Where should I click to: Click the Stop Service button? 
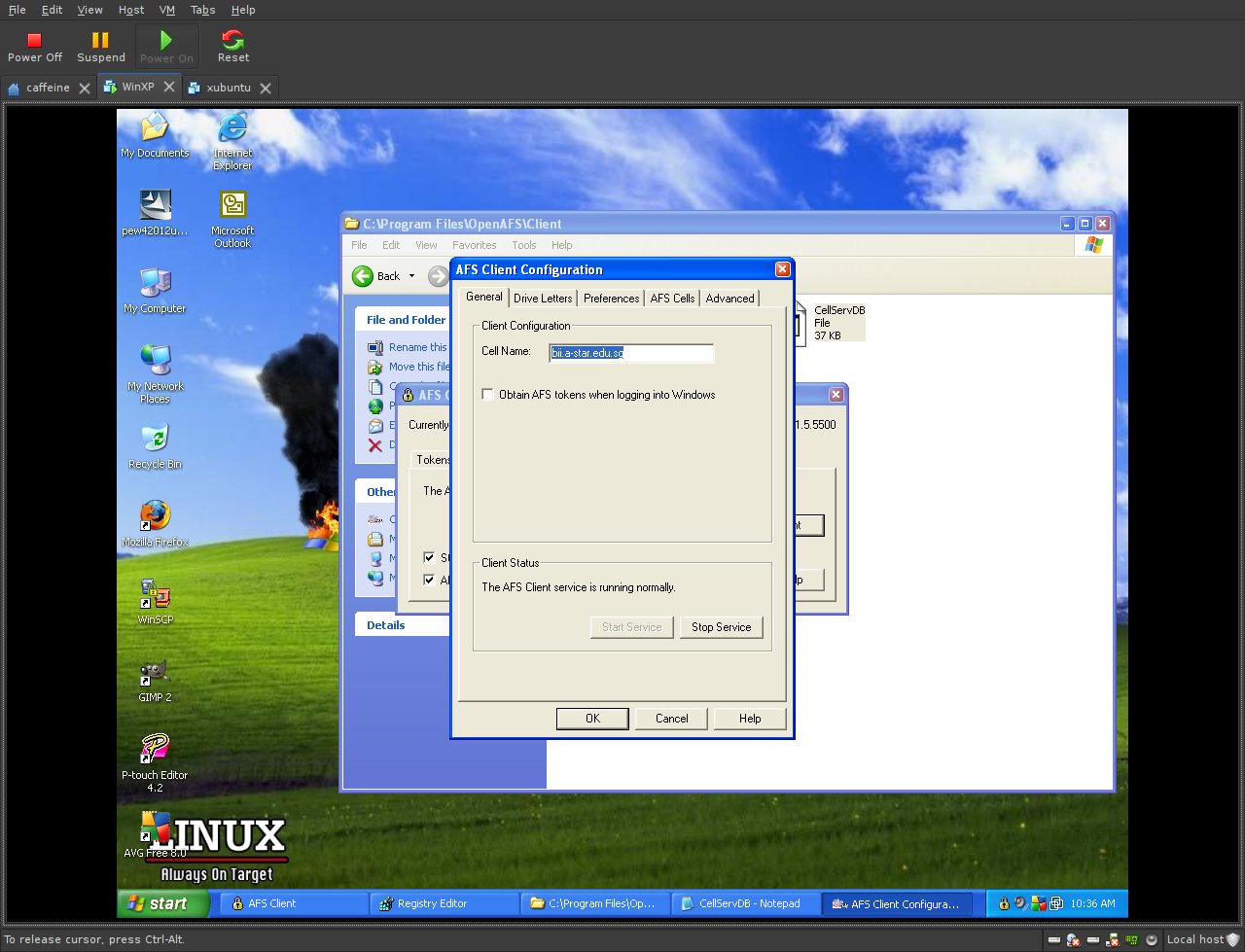coord(721,627)
